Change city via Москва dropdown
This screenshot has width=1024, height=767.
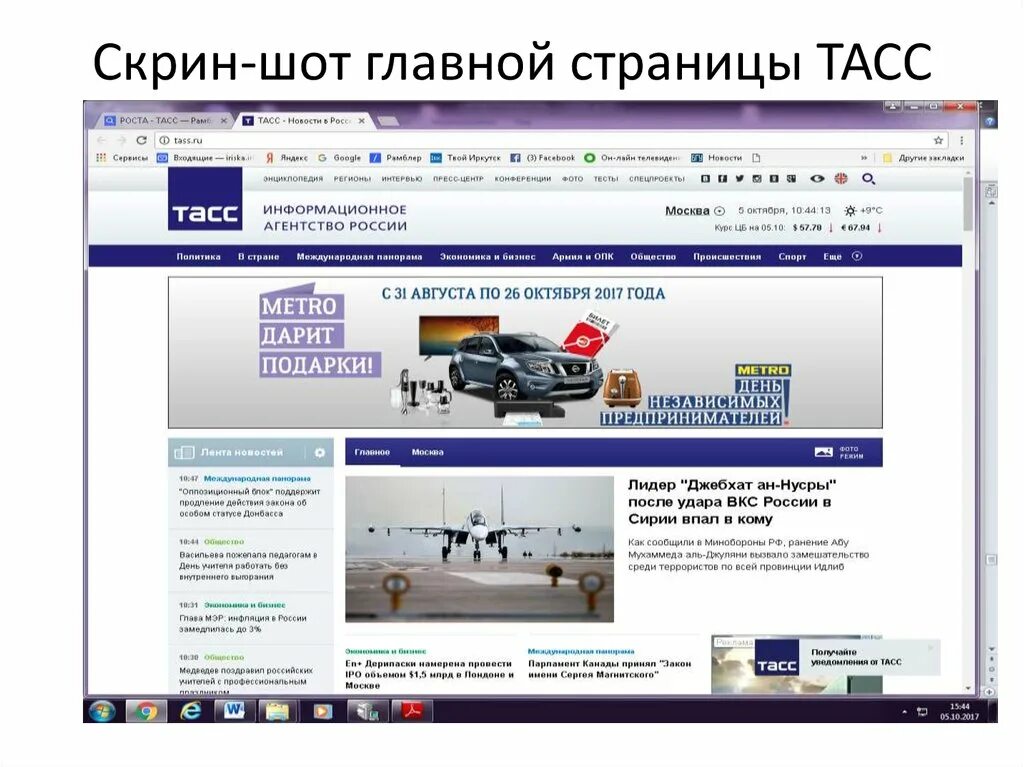(x=694, y=210)
